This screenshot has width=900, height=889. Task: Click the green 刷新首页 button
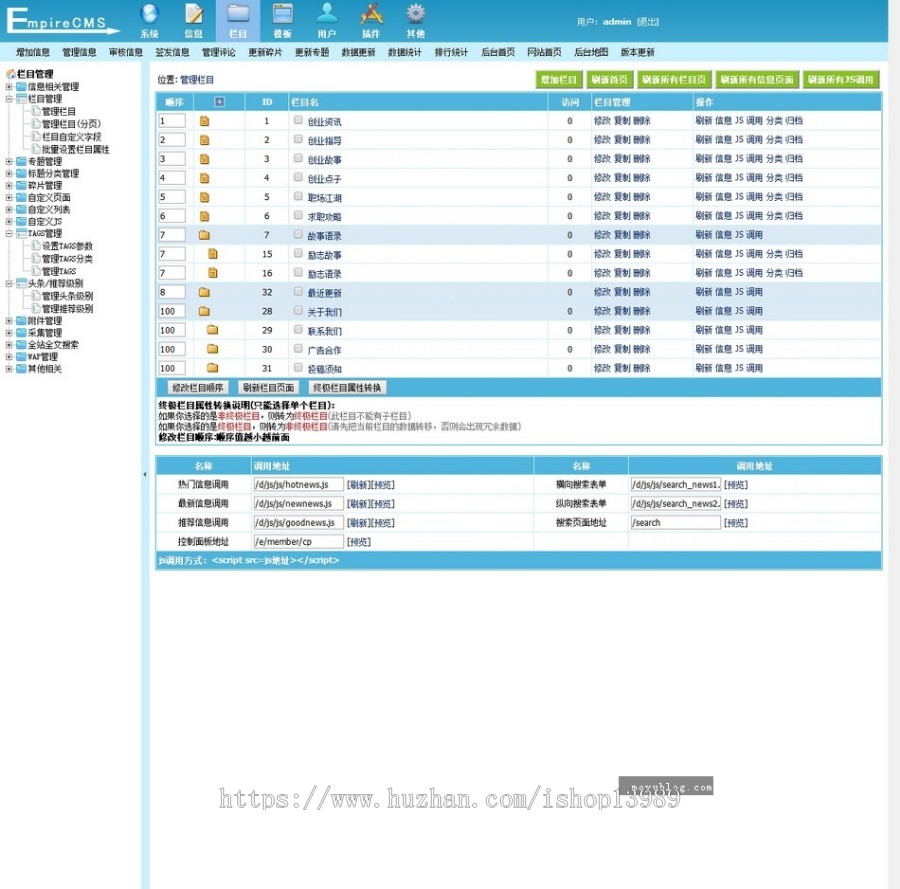(610, 80)
